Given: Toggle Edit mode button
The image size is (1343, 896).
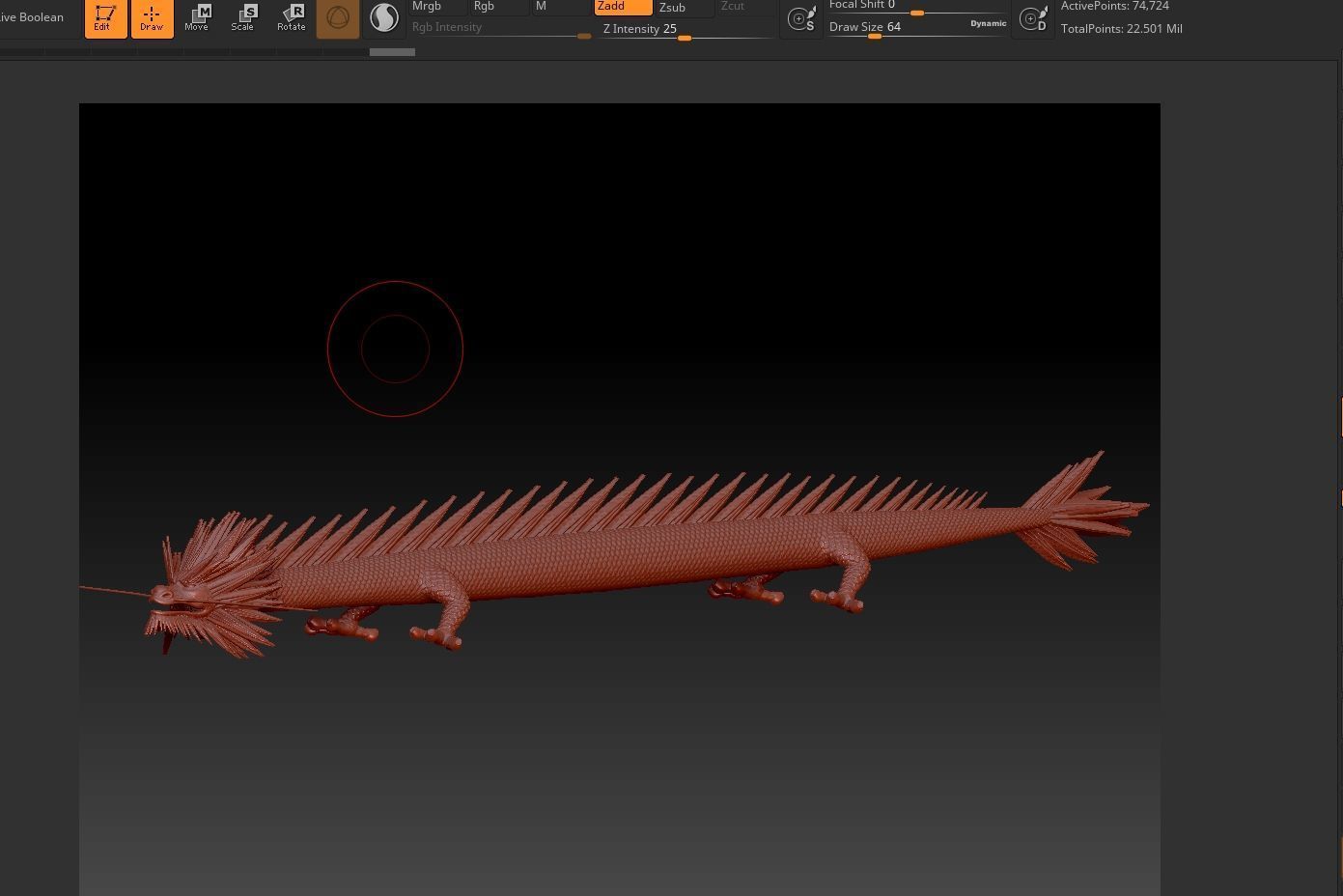Looking at the screenshot, I should click(x=105, y=17).
